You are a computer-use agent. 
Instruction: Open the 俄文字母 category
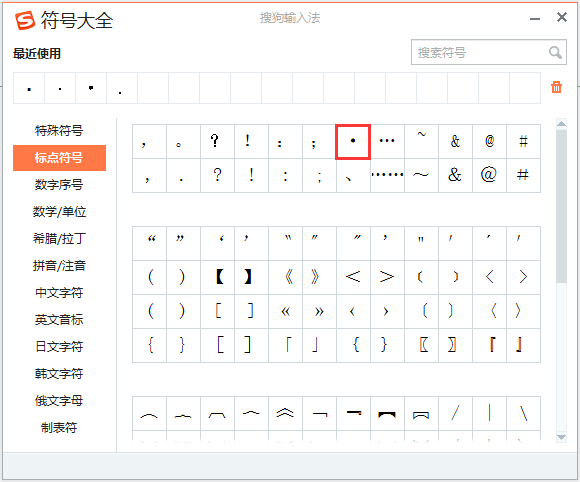tap(59, 401)
